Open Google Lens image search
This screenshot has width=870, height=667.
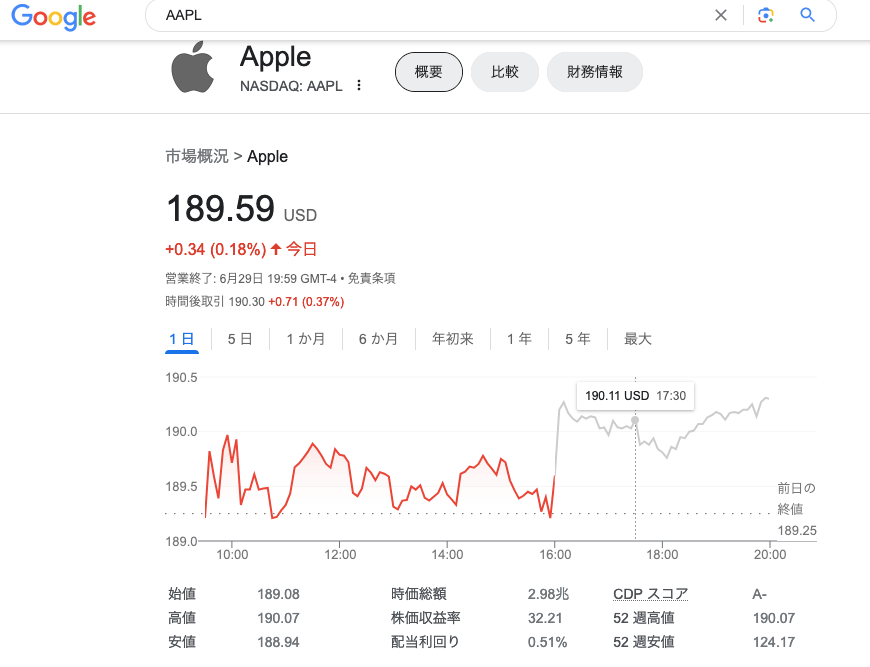point(766,15)
